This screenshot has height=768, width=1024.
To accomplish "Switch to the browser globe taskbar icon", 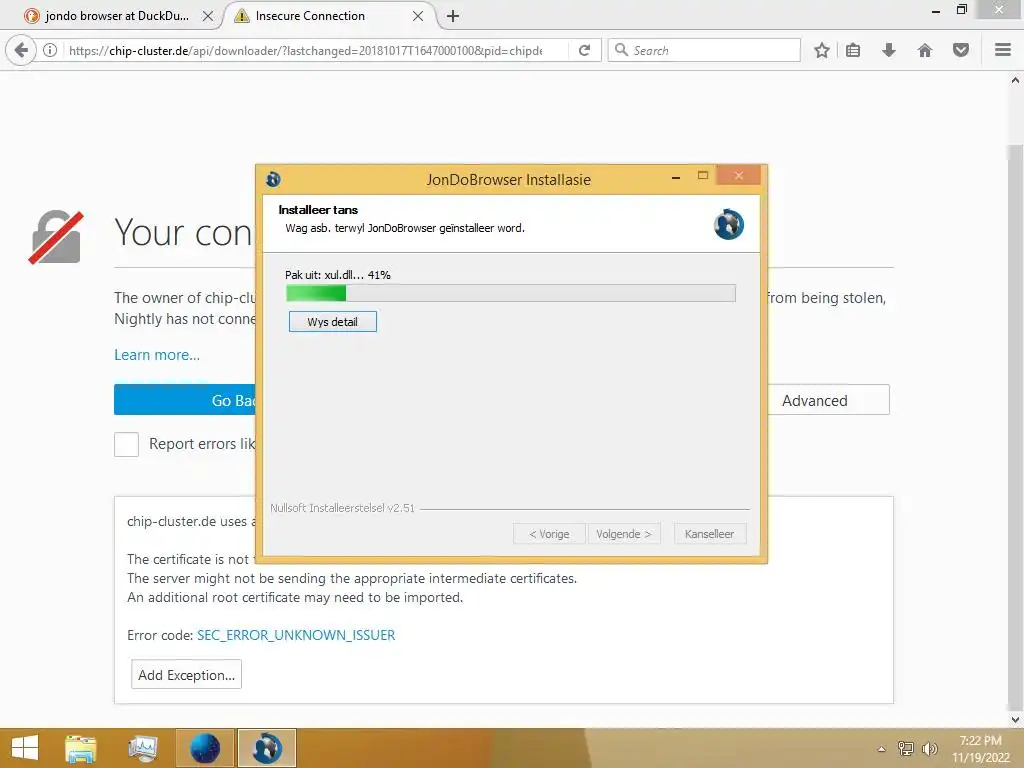I will pos(205,748).
